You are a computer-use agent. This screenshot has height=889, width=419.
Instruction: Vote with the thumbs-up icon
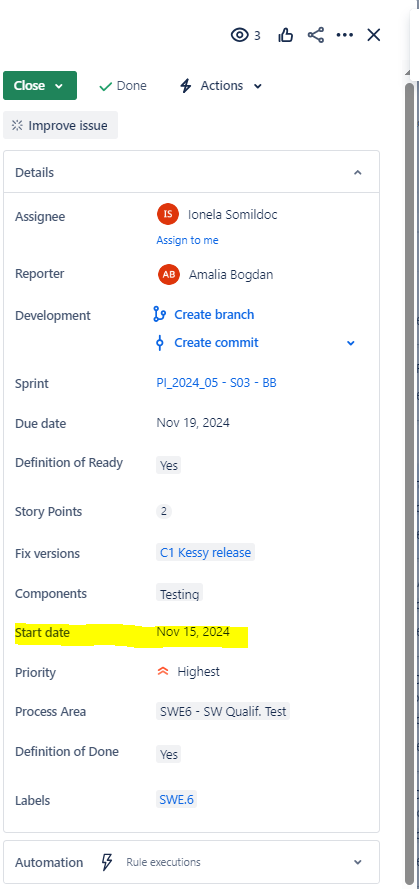[x=286, y=36]
